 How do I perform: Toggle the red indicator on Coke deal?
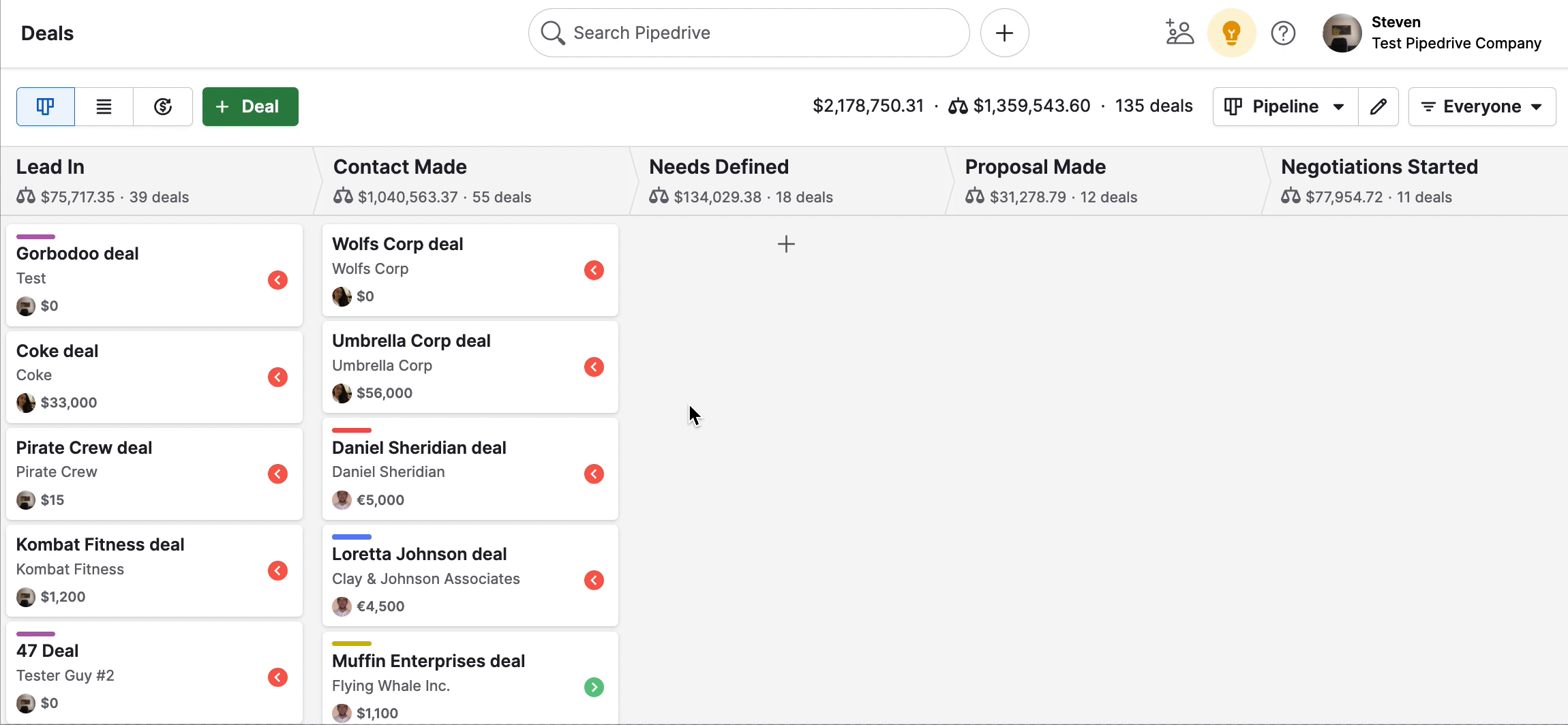pos(277,377)
